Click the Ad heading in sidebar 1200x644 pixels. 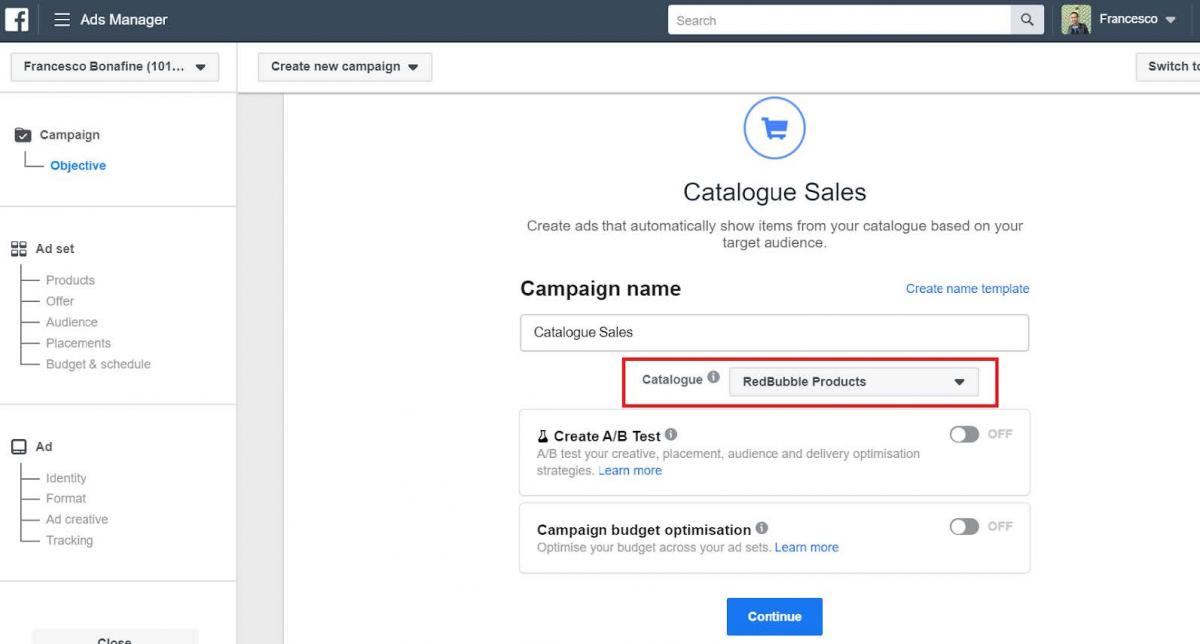point(44,447)
